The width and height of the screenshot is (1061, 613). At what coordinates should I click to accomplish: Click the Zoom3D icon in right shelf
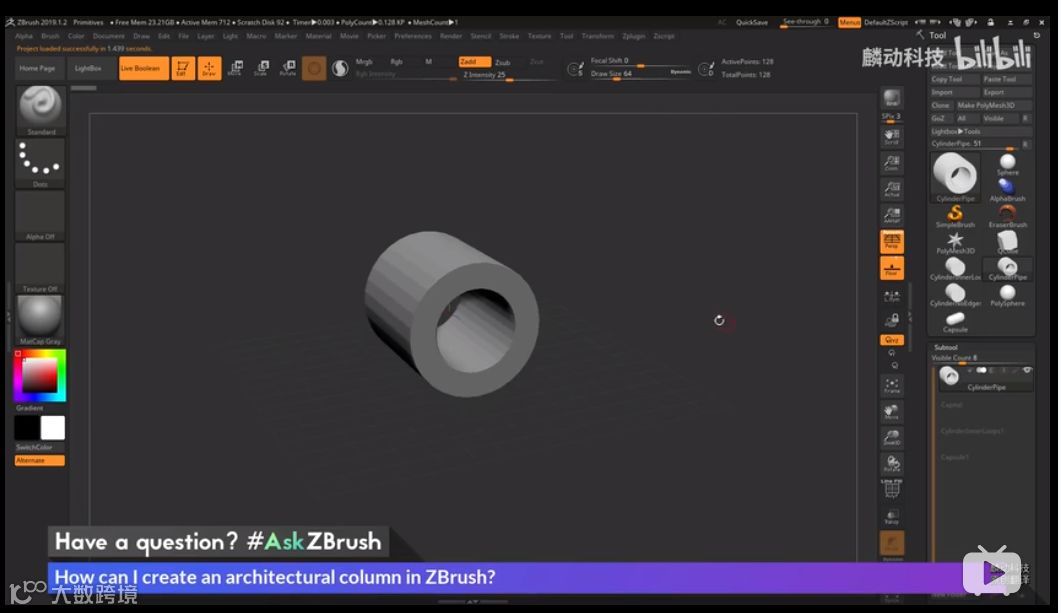(x=892, y=438)
